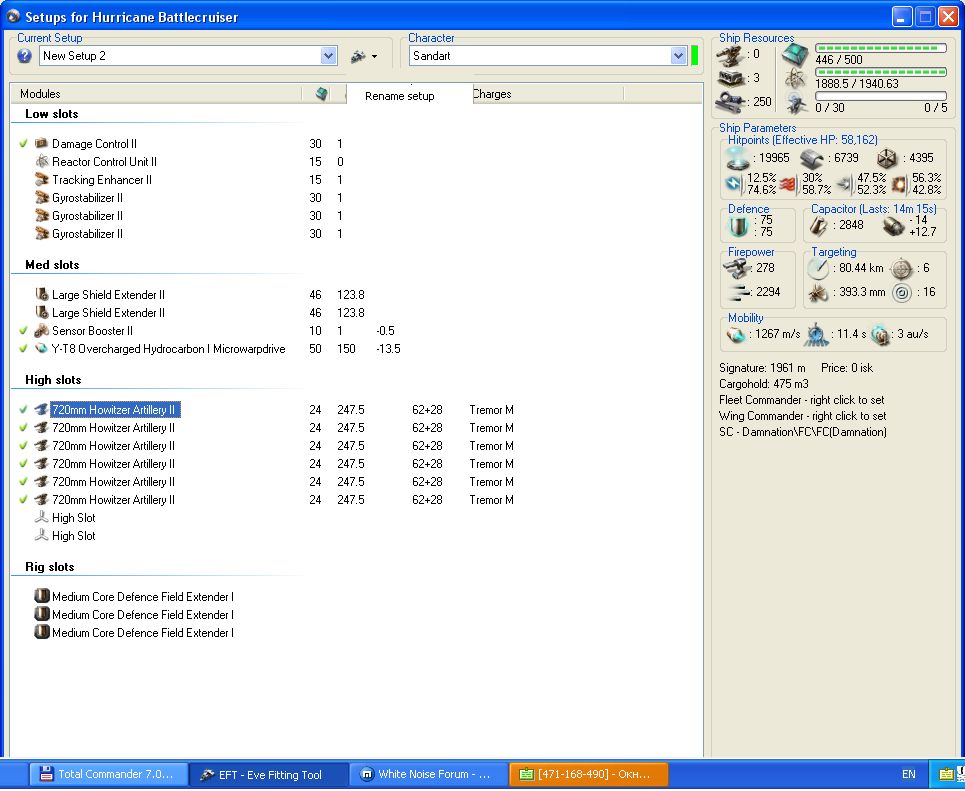Click the EM resistance icon
965x791 pixels.
[734, 183]
